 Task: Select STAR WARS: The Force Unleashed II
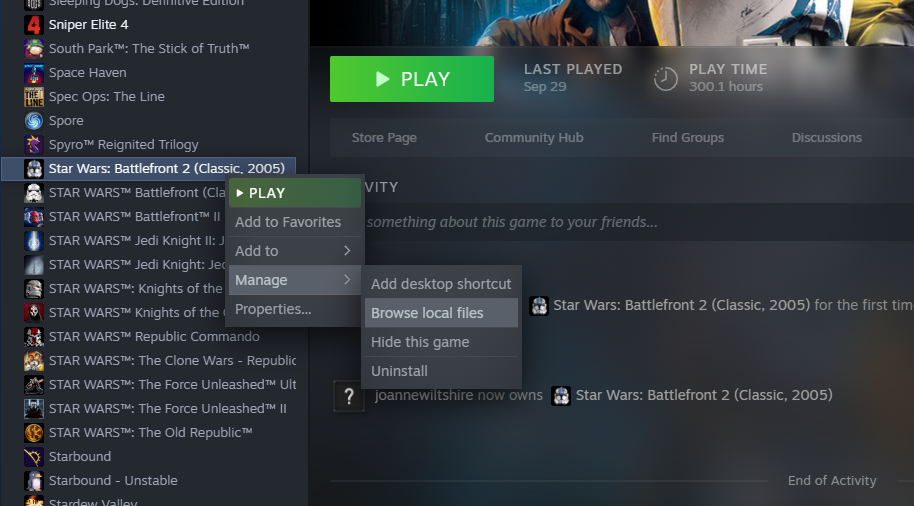click(167, 409)
